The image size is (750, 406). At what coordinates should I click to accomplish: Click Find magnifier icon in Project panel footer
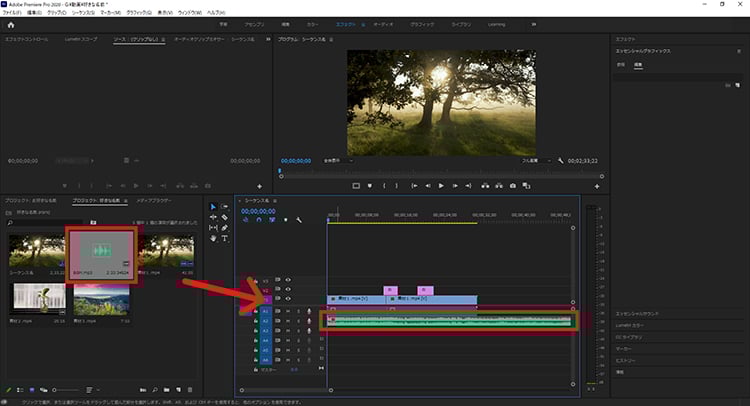click(155, 390)
